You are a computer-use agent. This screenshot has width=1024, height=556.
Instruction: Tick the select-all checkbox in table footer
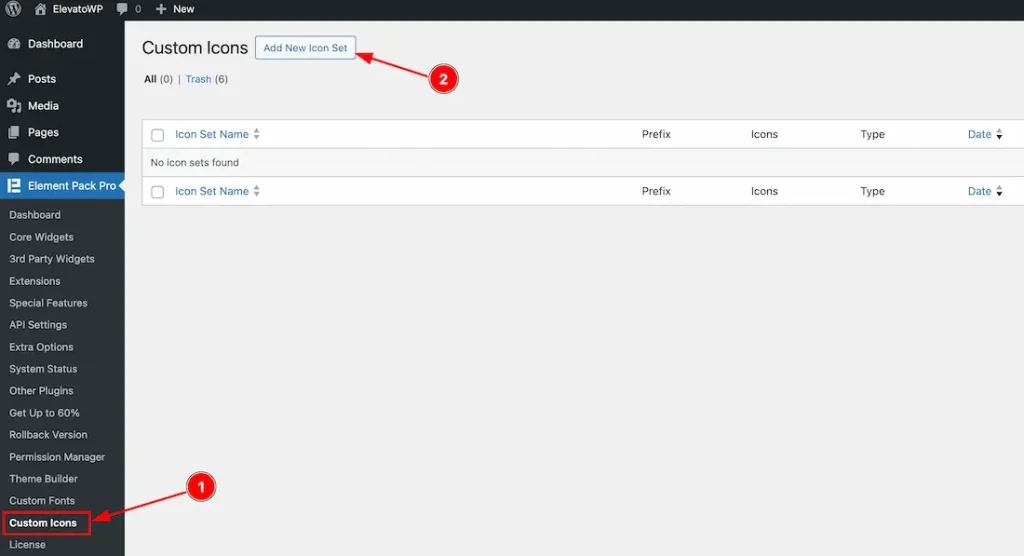click(157, 192)
